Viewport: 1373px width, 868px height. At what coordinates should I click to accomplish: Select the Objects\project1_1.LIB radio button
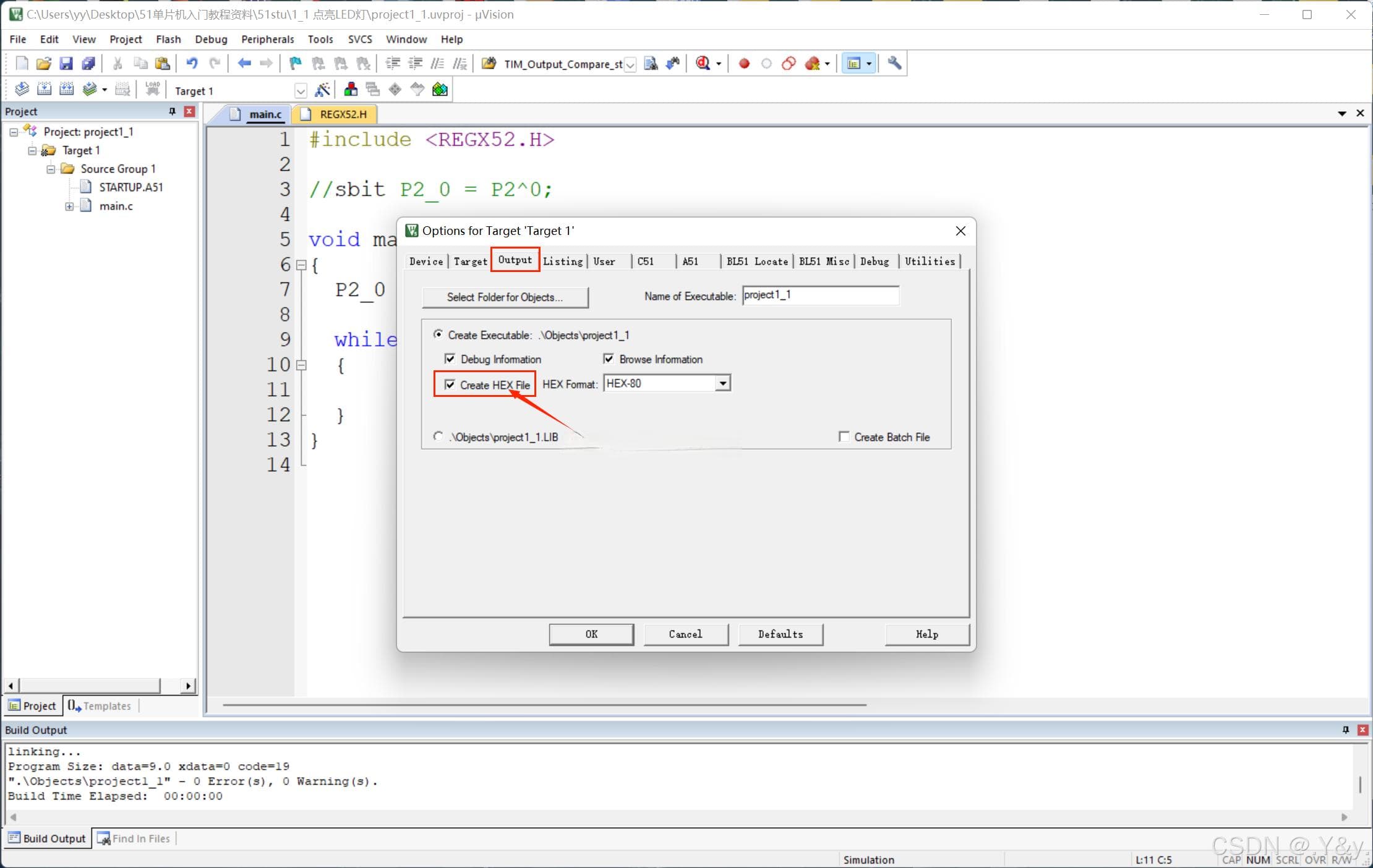(438, 436)
